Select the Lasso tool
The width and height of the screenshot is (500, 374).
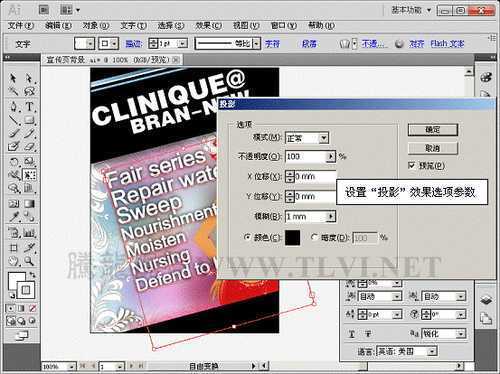29,91
